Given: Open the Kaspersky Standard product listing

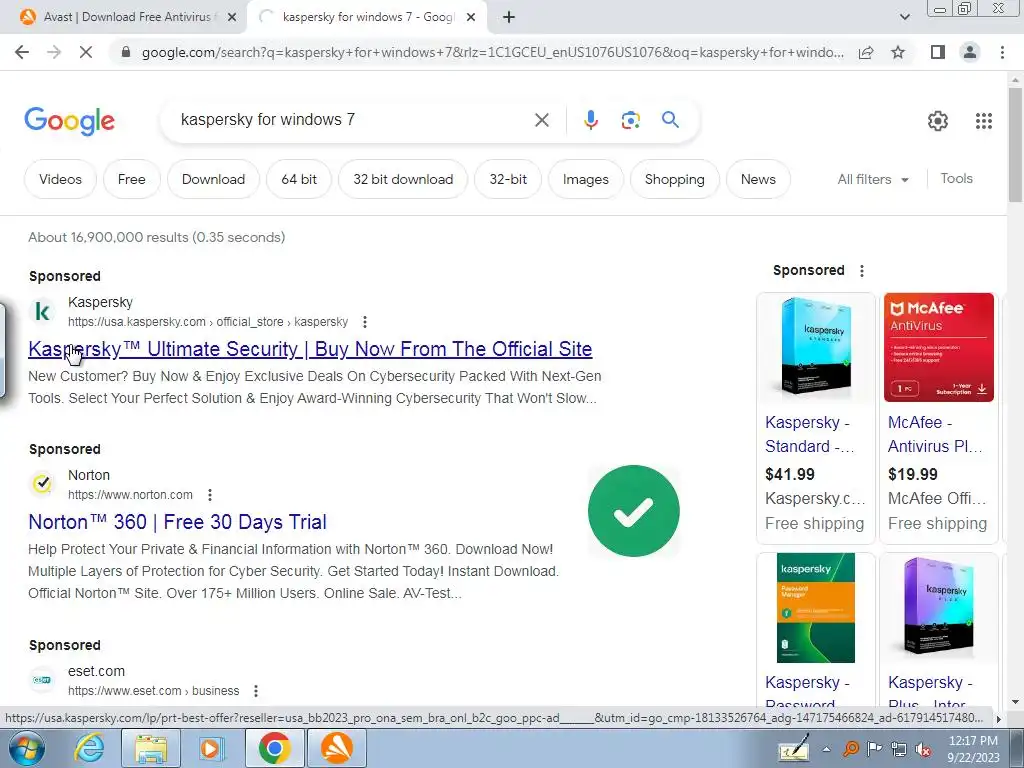Looking at the screenshot, I should click(810, 434).
